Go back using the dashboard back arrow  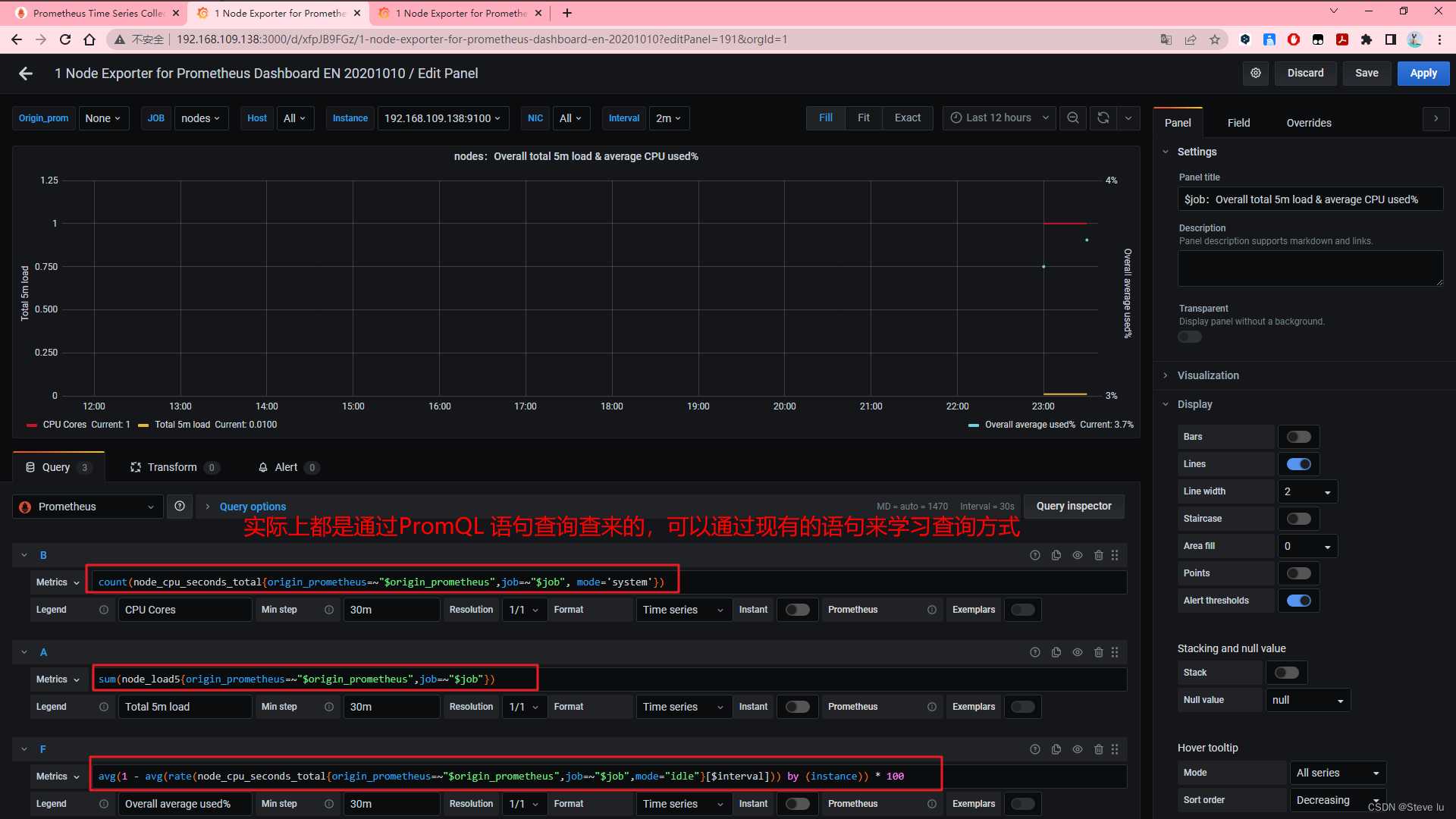pos(26,74)
